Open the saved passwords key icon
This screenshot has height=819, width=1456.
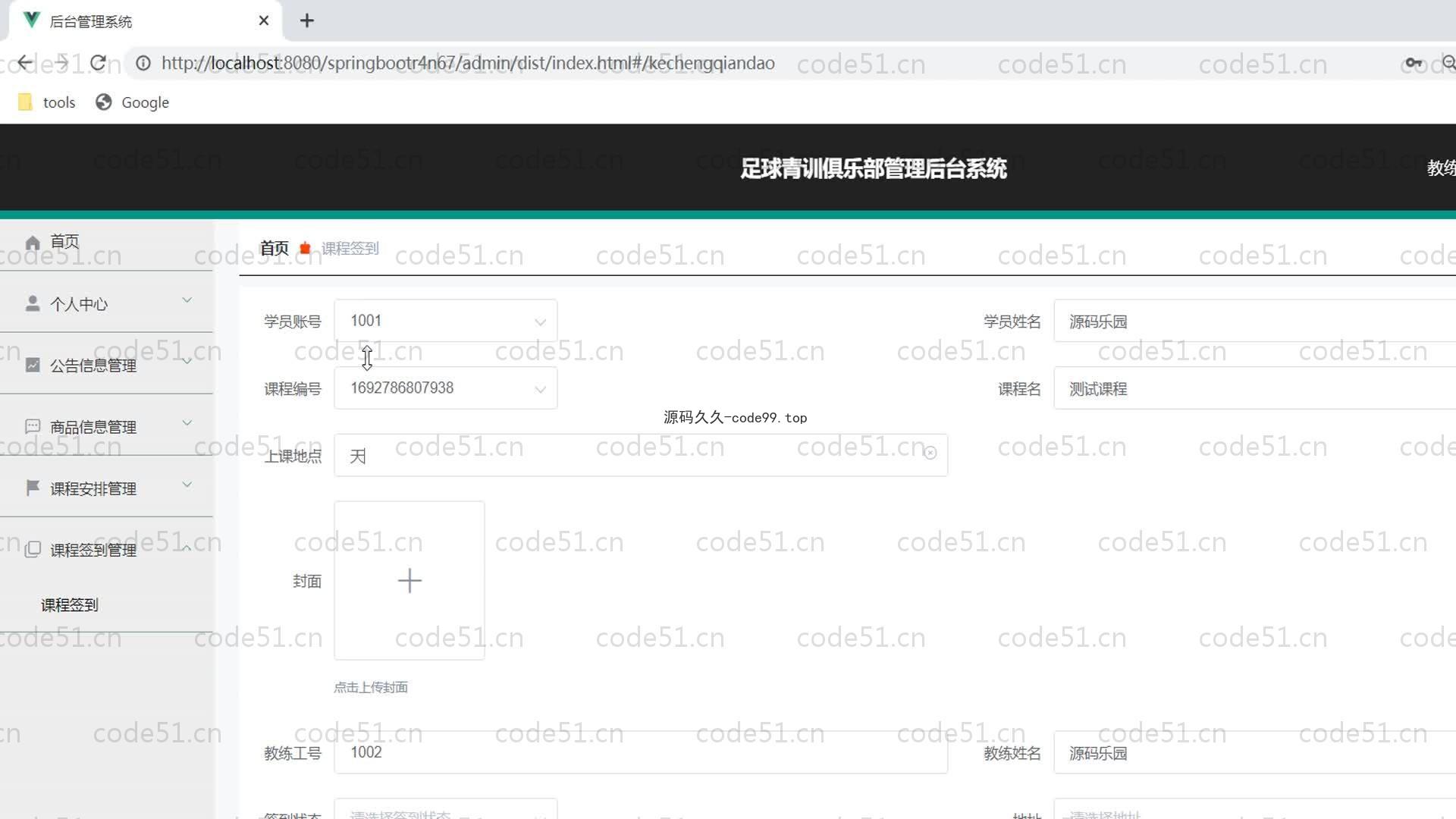(x=1414, y=63)
